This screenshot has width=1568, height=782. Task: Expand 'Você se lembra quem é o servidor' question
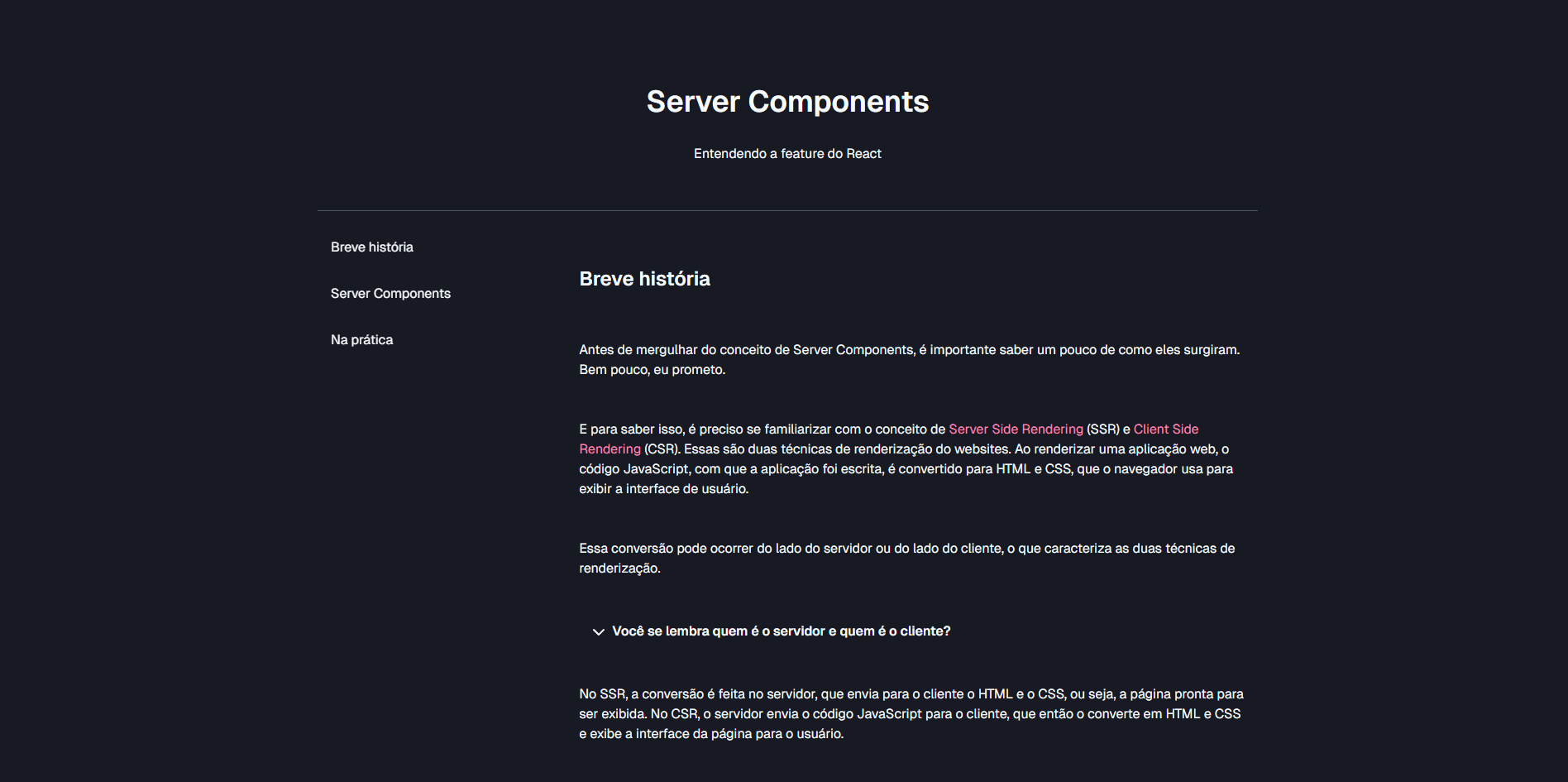(781, 631)
